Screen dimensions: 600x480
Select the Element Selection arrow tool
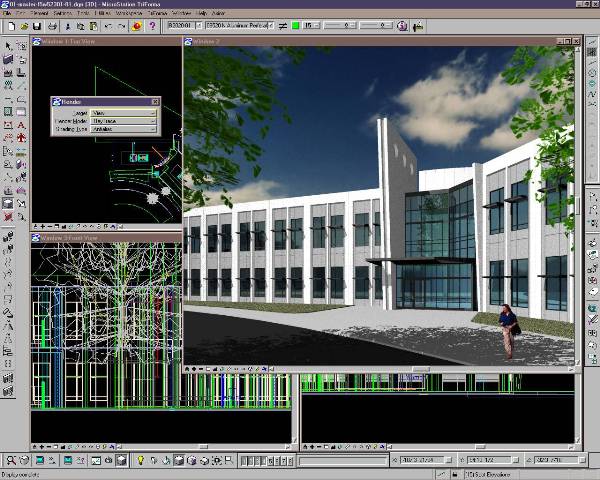8,46
